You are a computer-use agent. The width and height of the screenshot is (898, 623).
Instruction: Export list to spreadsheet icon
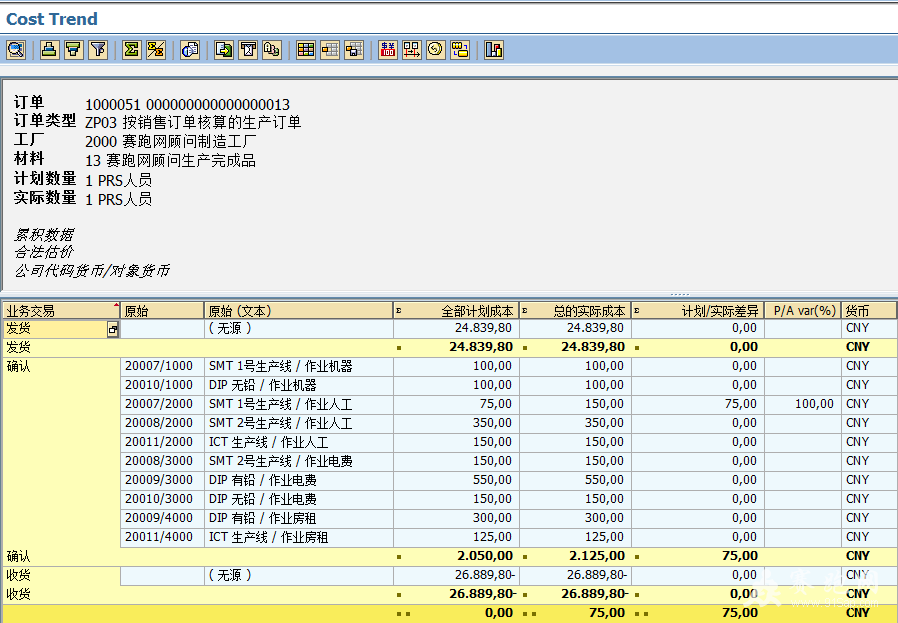pyautogui.click(x=224, y=50)
